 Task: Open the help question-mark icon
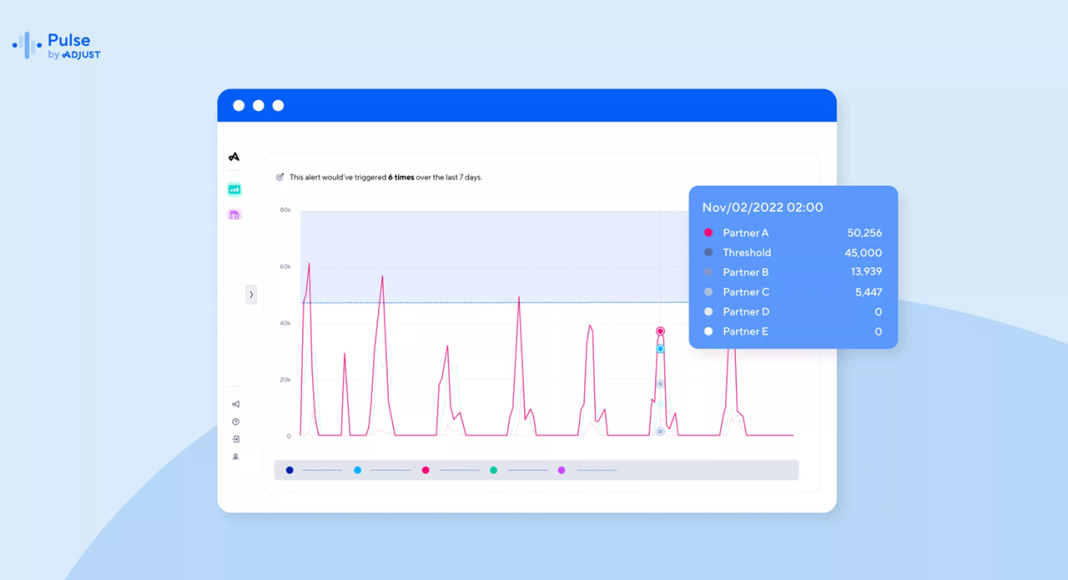coord(236,422)
